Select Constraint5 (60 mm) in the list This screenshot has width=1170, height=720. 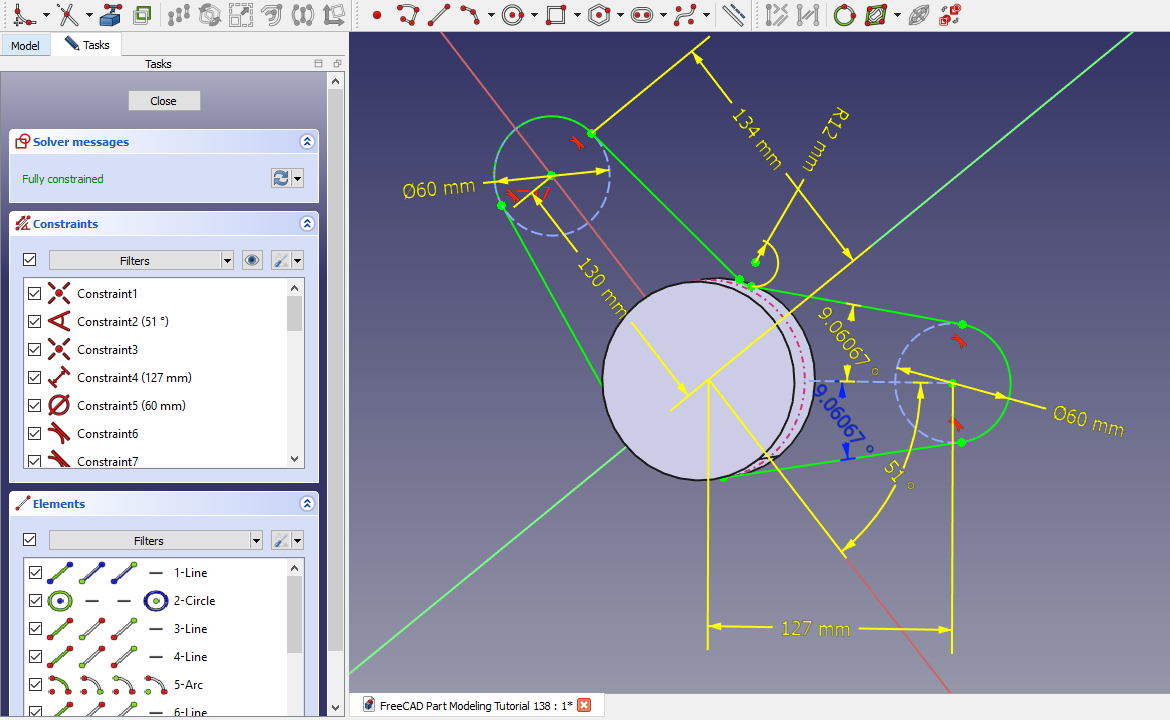click(131, 406)
